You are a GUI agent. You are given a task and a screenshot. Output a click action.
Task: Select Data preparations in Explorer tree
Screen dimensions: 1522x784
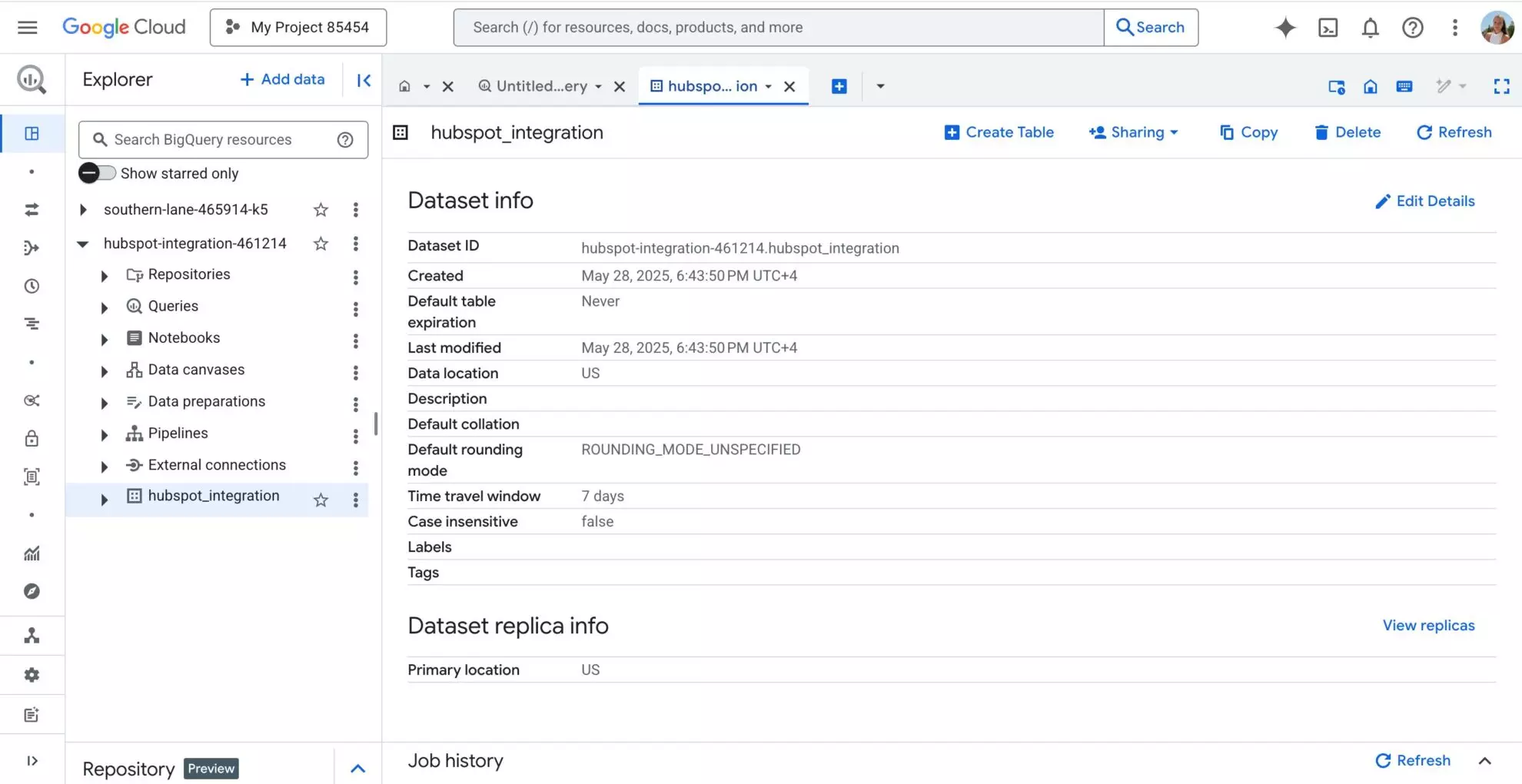click(206, 401)
